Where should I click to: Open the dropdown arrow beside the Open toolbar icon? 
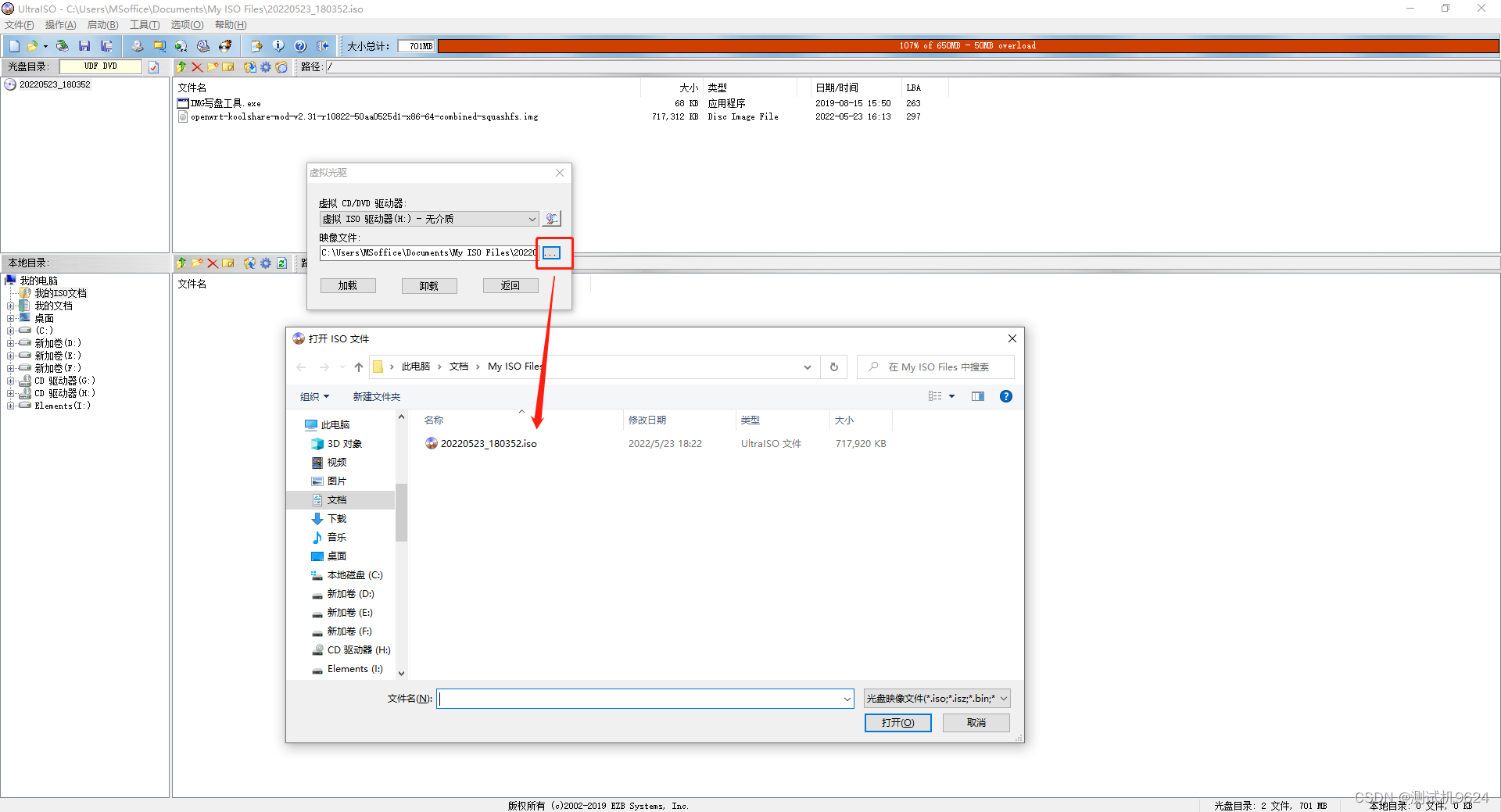click(45, 46)
